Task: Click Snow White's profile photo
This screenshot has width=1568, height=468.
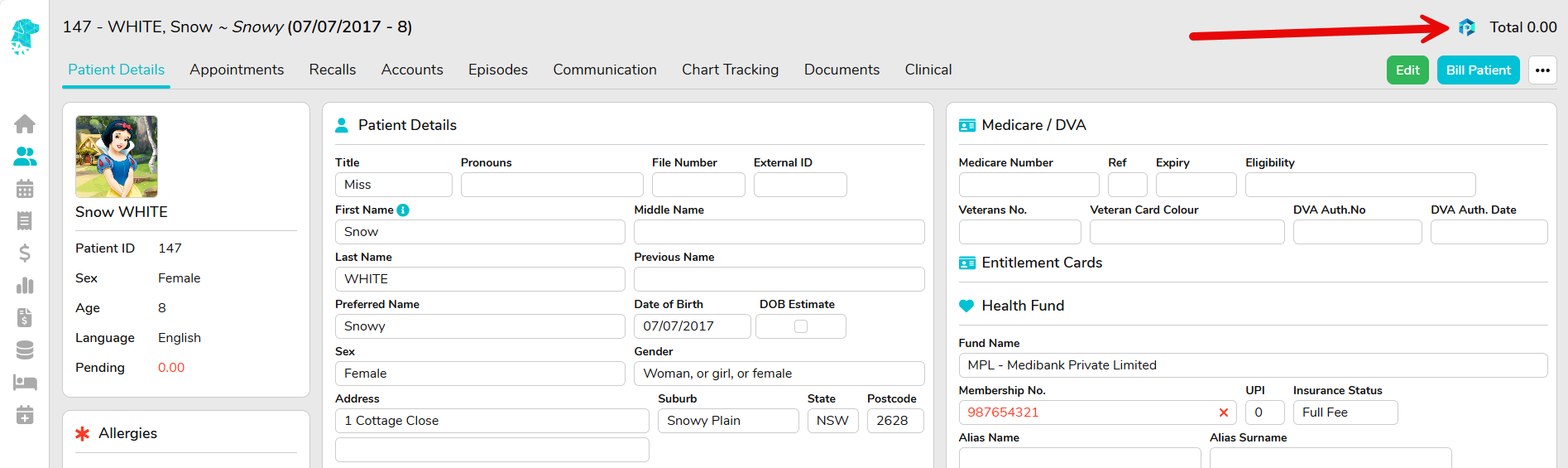Action: [117, 157]
